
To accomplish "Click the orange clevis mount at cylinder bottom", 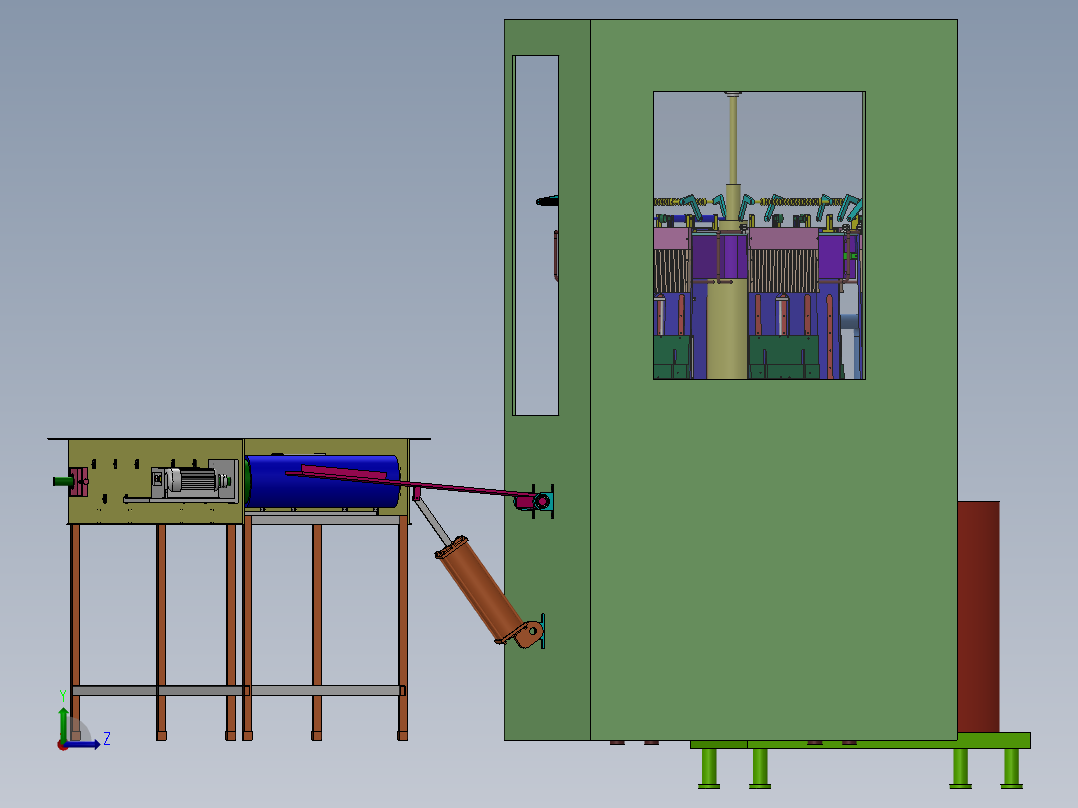I will pyautogui.click(x=529, y=634).
